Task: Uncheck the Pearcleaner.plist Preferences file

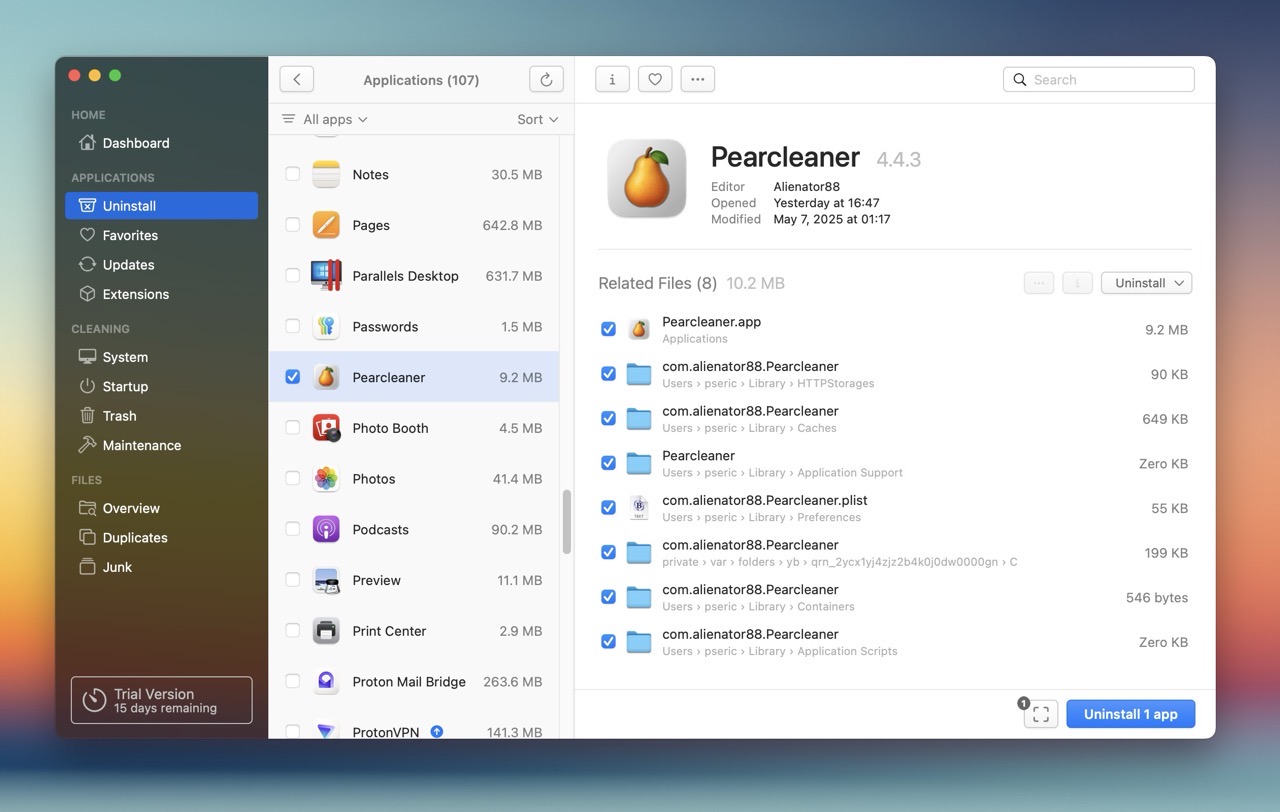Action: coord(608,507)
